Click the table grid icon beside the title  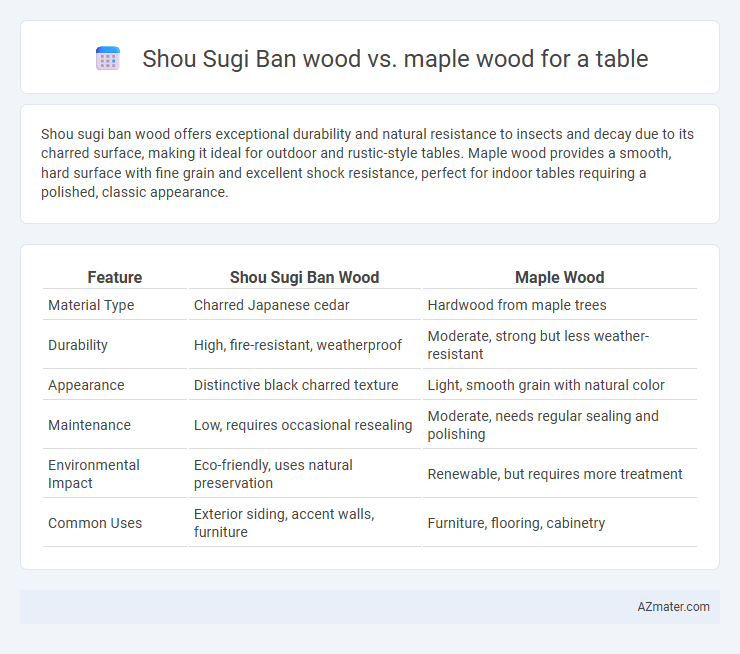click(x=108, y=59)
